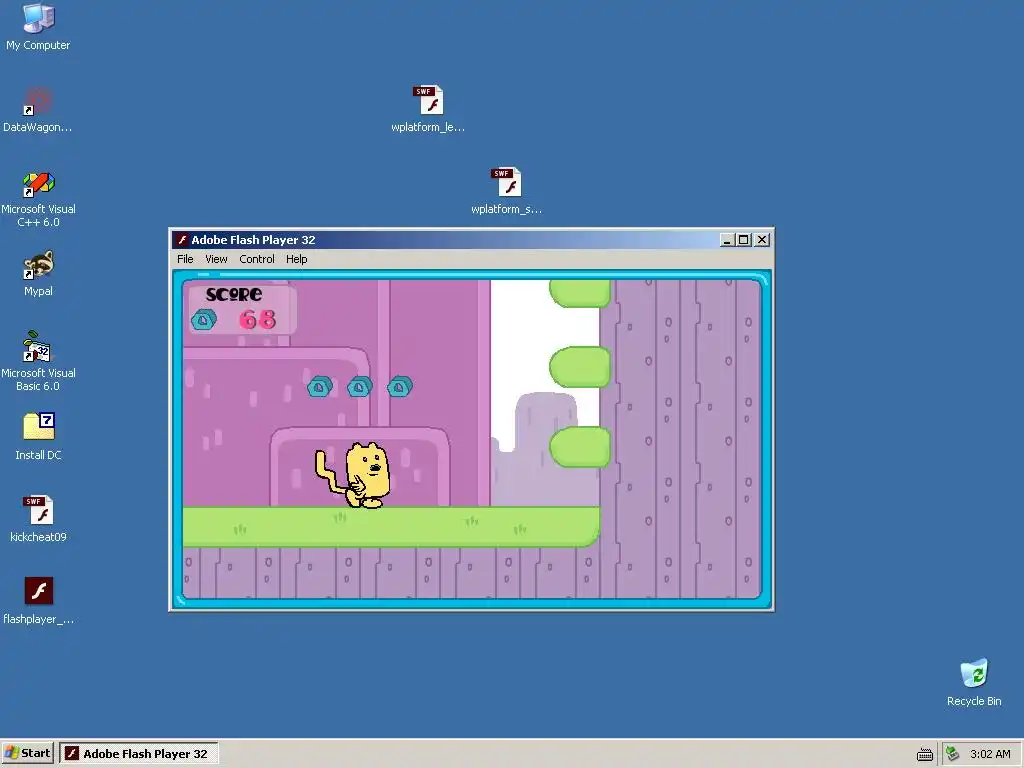This screenshot has height=768, width=1024.
Task: Select the Recycle Bin icon
Action: 974,674
